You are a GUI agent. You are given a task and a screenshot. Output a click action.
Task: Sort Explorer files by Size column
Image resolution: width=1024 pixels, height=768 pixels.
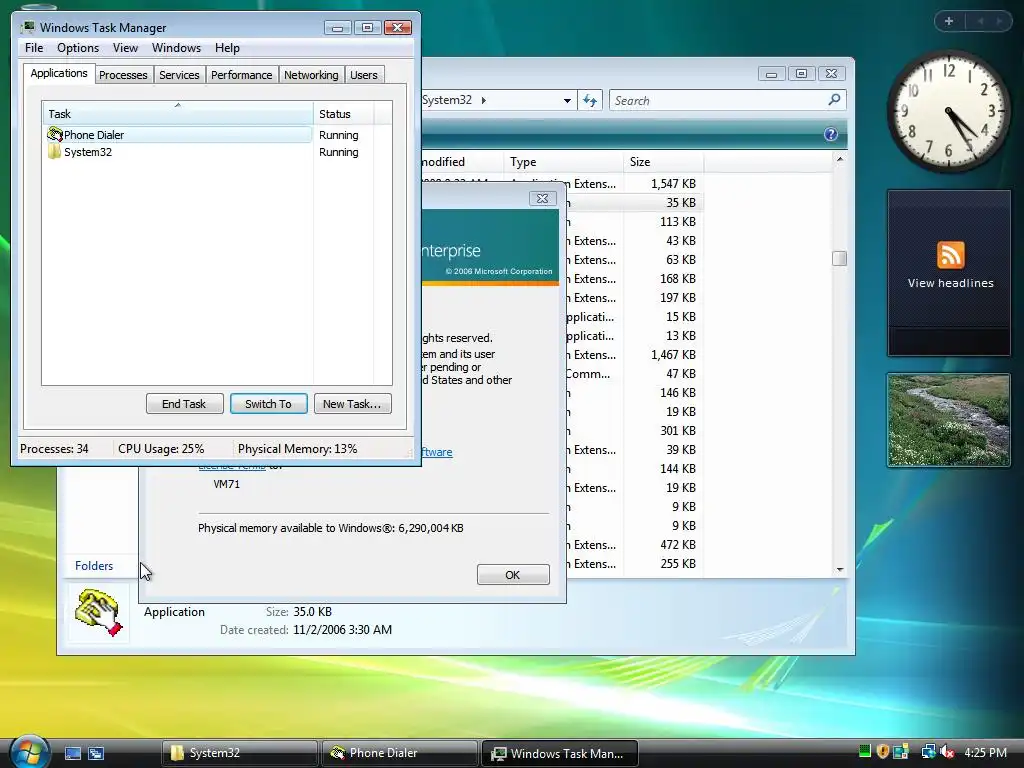pyautogui.click(x=663, y=161)
